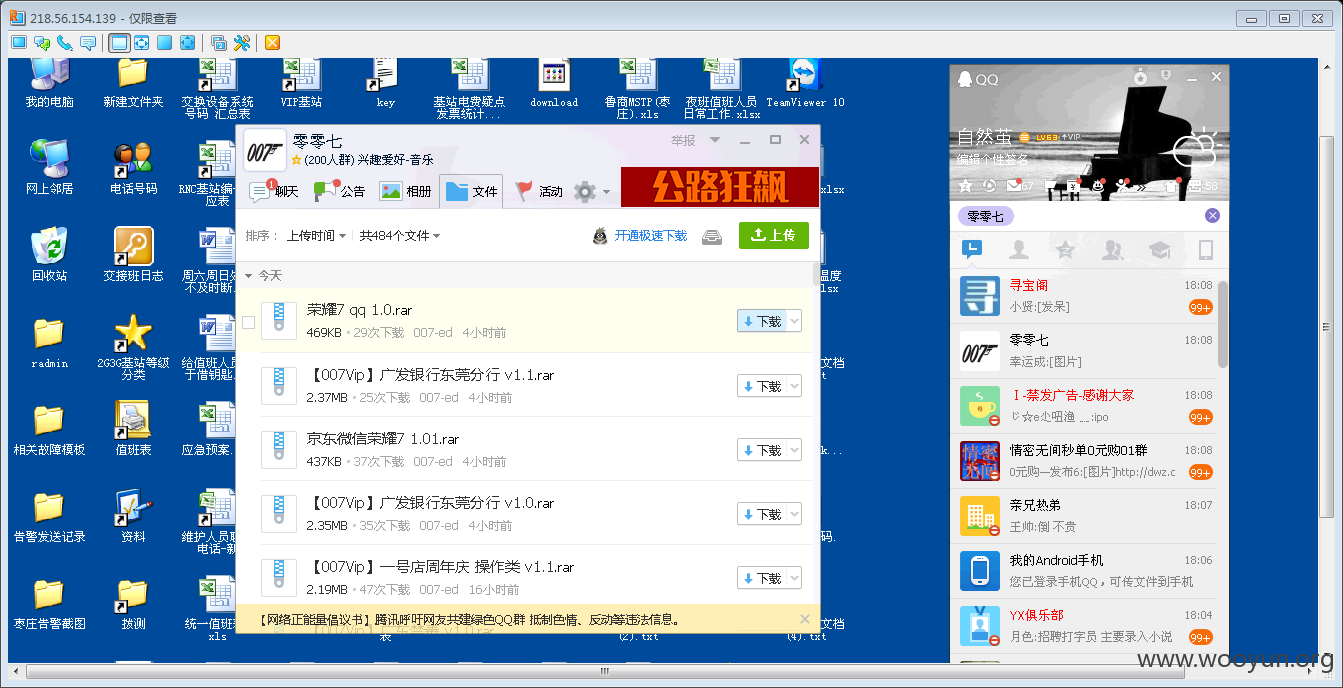Screen dimensions: 1343x688
Task: Click 举报 in the group window title
Action: tap(683, 141)
